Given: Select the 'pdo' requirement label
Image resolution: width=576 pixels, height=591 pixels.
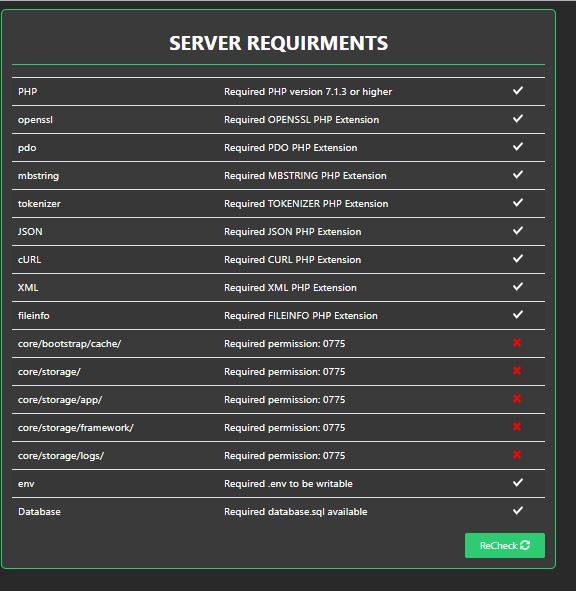Looking at the screenshot, I should point(27,148).
